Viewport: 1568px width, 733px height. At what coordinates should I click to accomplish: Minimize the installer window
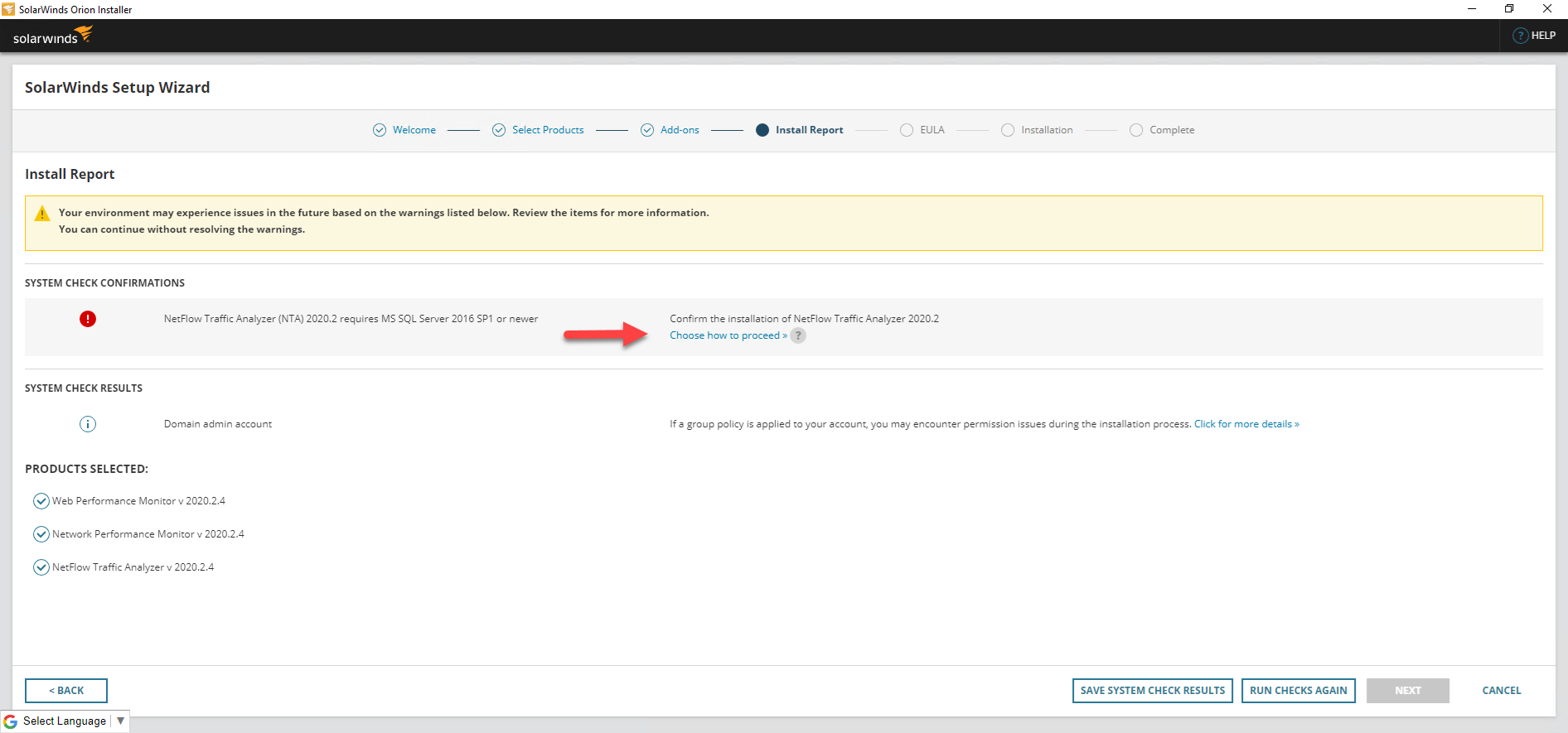point(1472,9)
